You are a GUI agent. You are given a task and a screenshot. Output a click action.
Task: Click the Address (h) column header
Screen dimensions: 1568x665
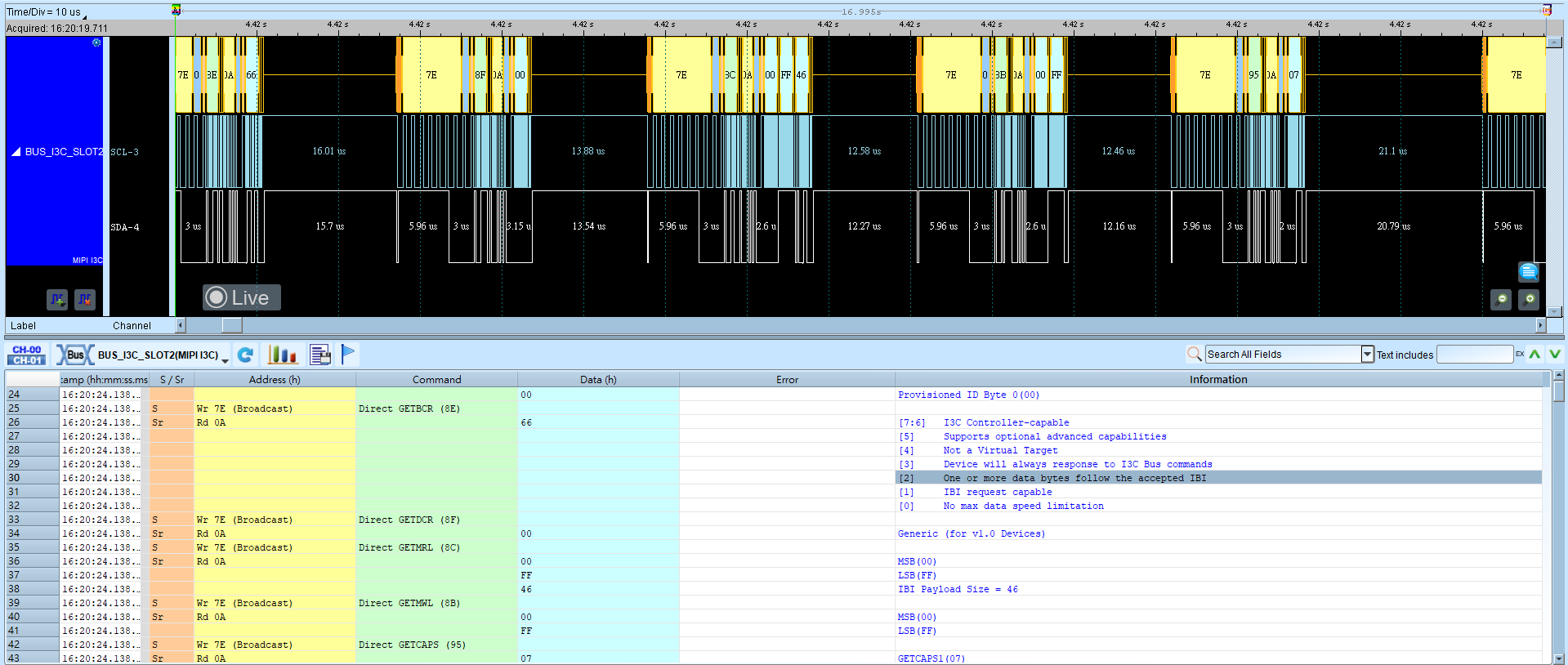(275, 379)
